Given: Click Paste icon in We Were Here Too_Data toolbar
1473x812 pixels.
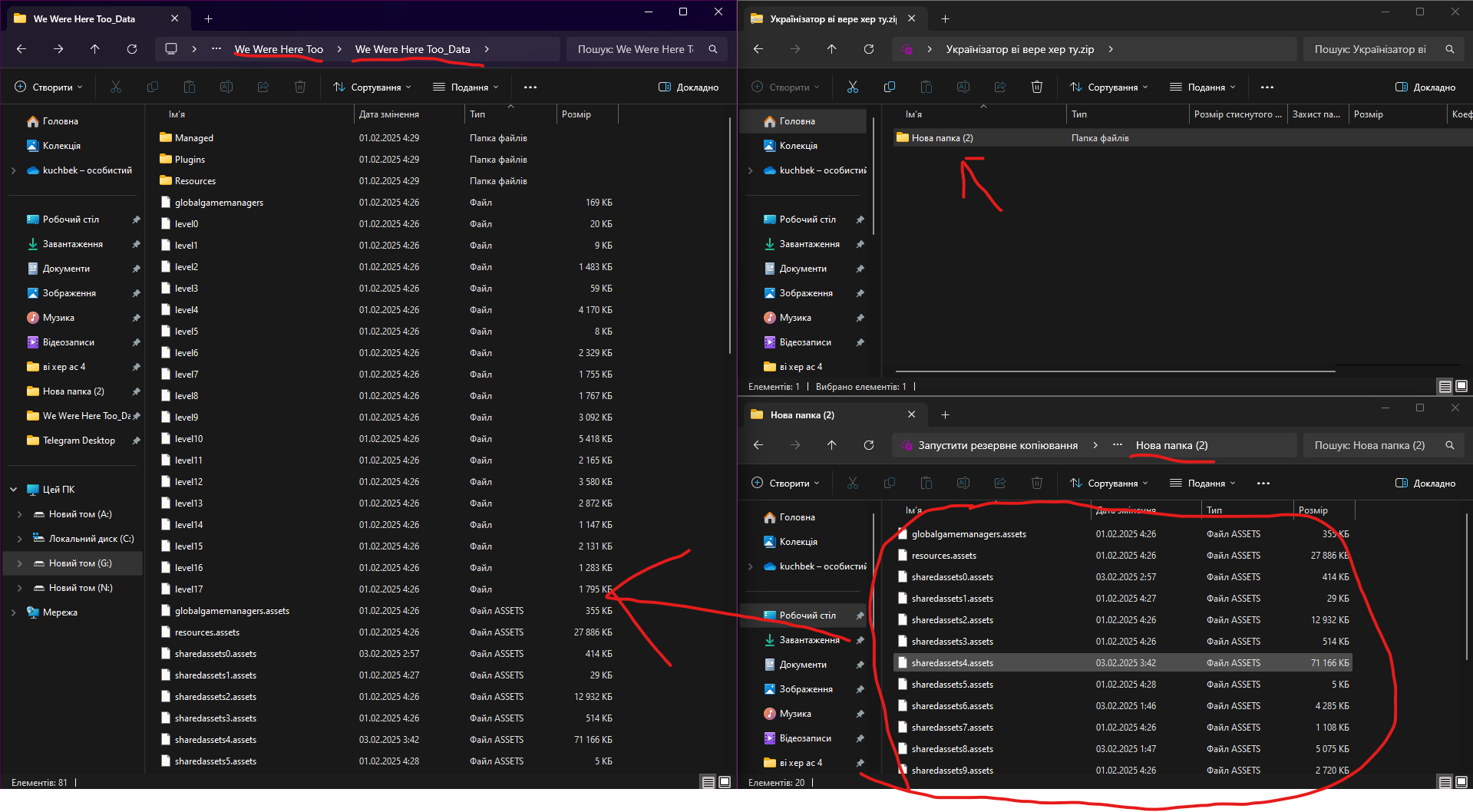Looking at the screenshot, I should coord(190,87).
